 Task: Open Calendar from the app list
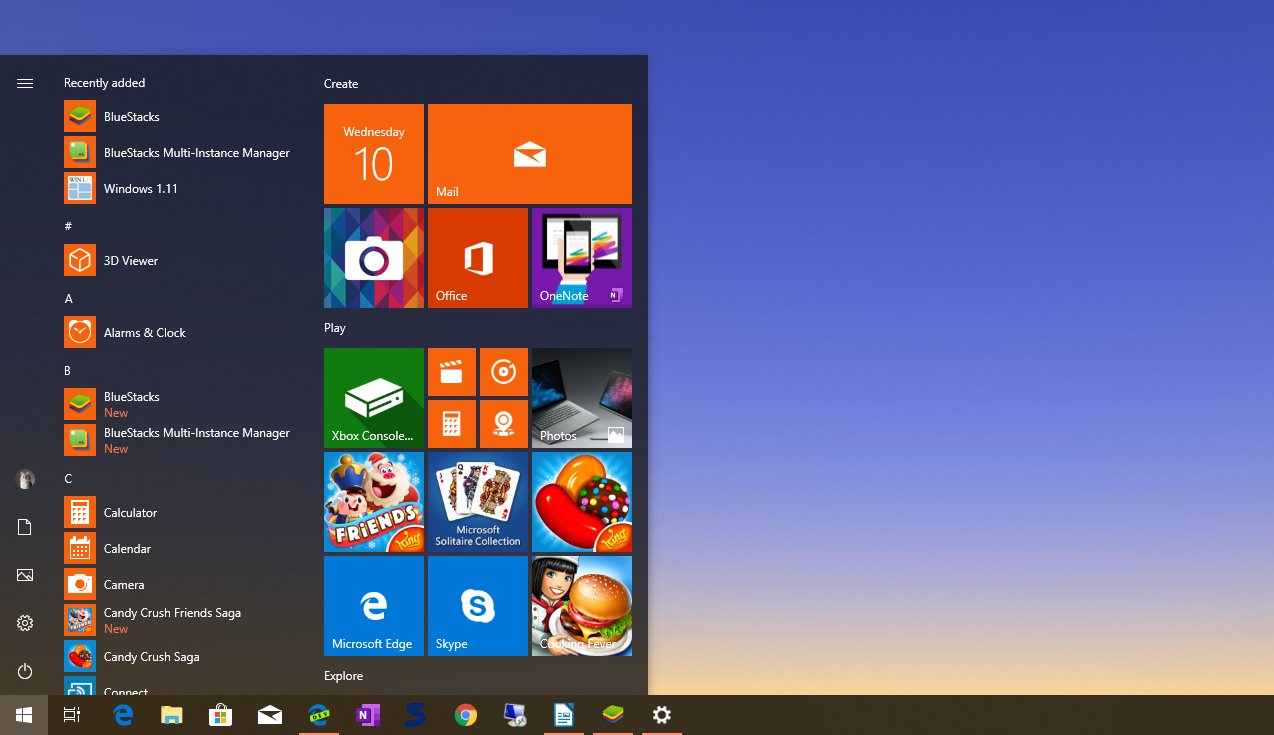180,548
